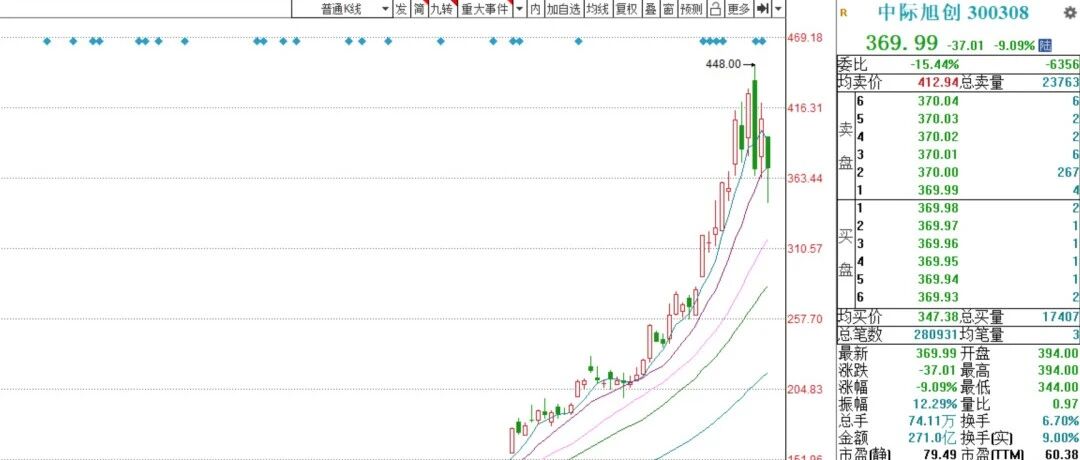
Task: Click the current price 369.99 in header
Action: (902, 43)
